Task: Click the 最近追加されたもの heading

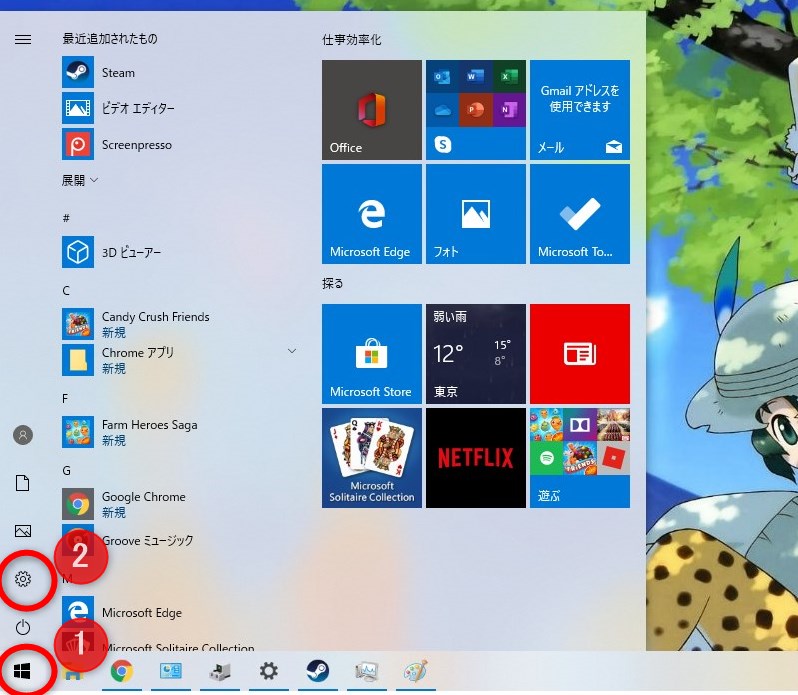Action: [110, 39]
